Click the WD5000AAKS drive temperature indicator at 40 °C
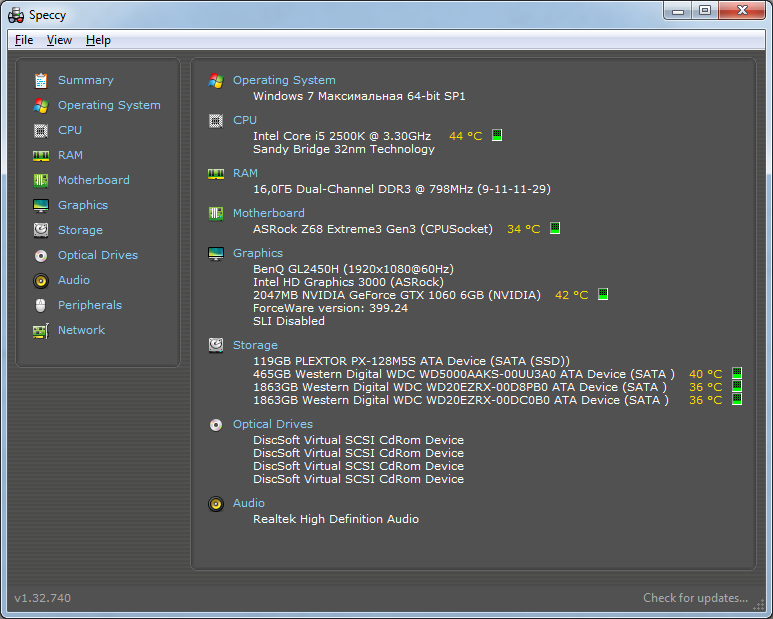Screen dimensions: 773x619 tap(737, 373)
